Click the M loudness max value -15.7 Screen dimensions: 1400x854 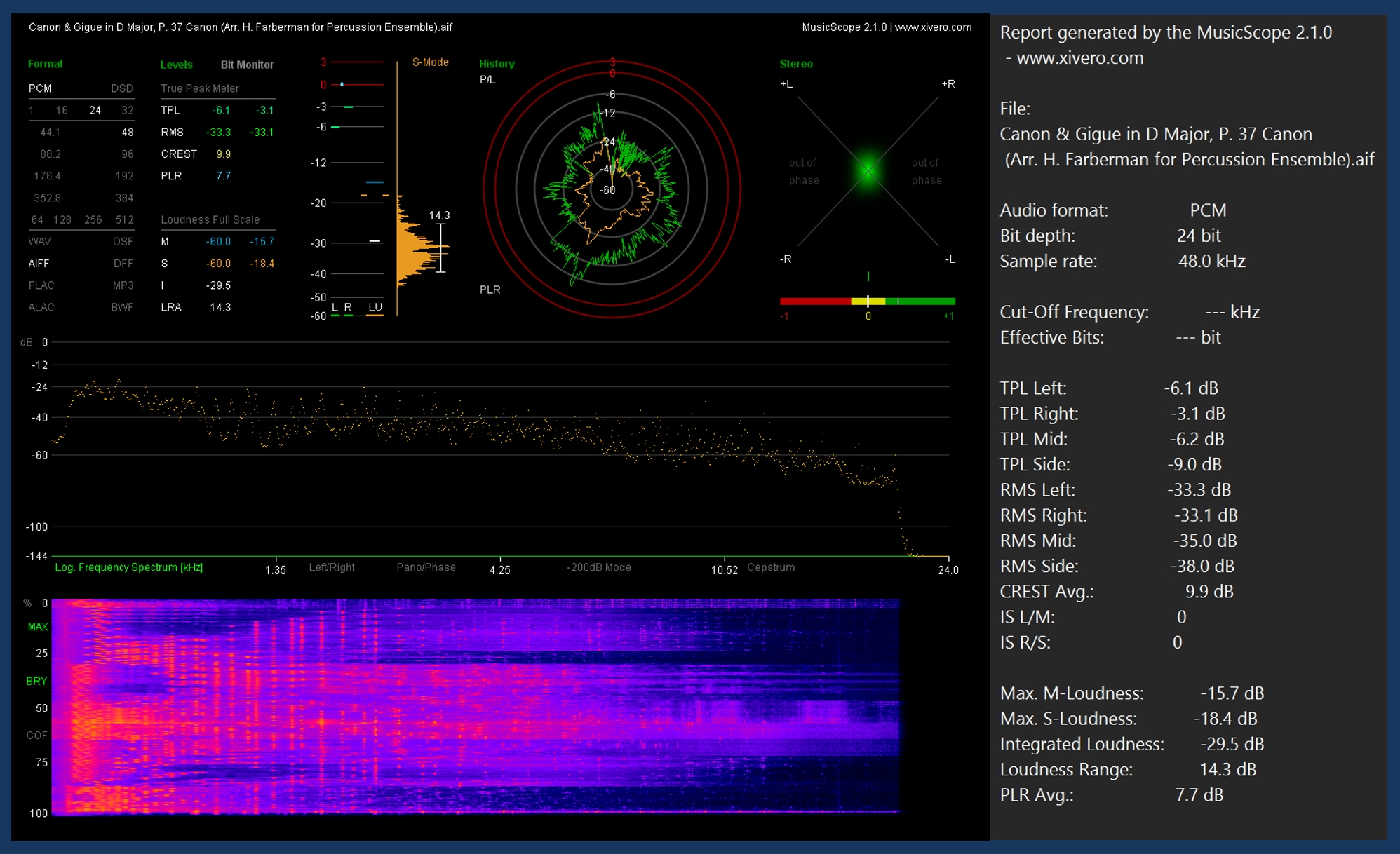coord(262,242)
